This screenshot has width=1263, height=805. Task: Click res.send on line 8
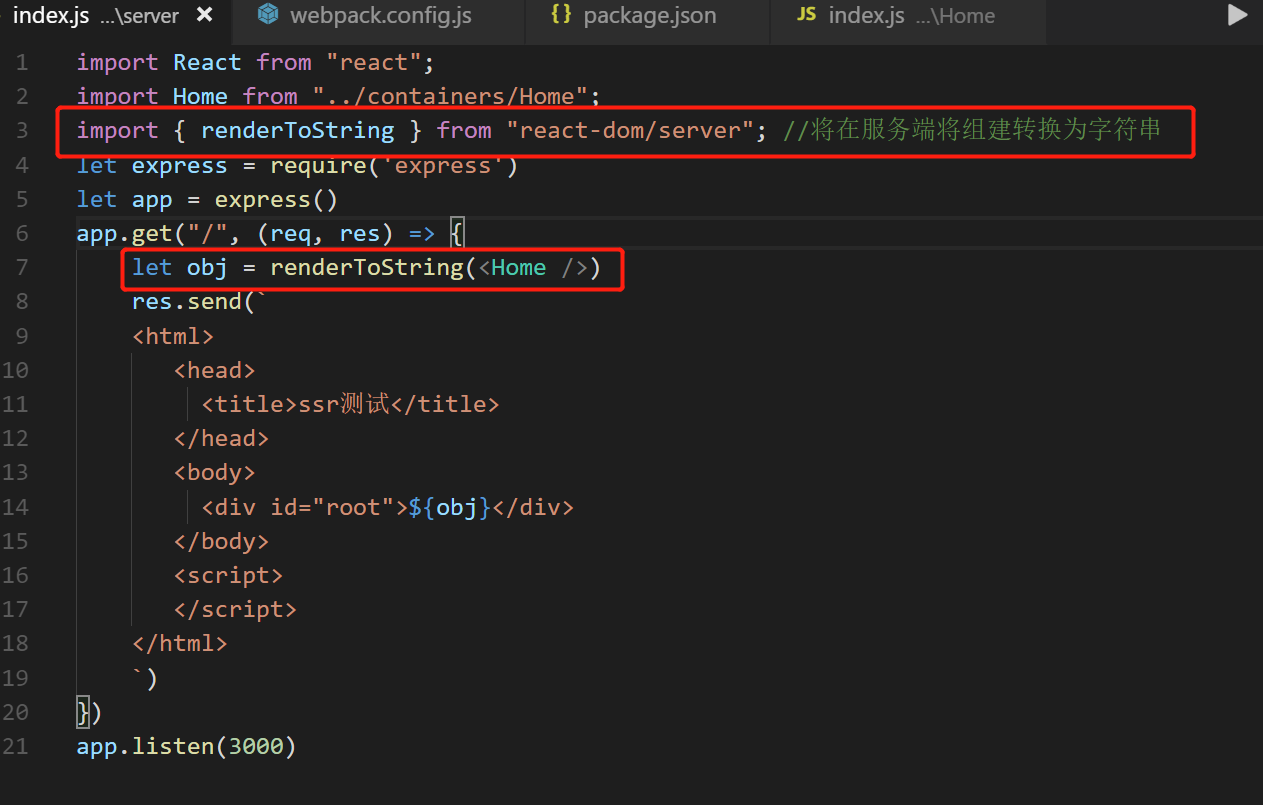tap(186, 302)
